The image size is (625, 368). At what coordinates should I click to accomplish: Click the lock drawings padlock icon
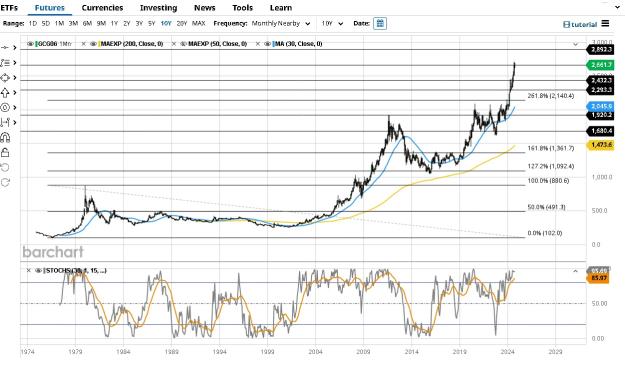coord(5,152)
